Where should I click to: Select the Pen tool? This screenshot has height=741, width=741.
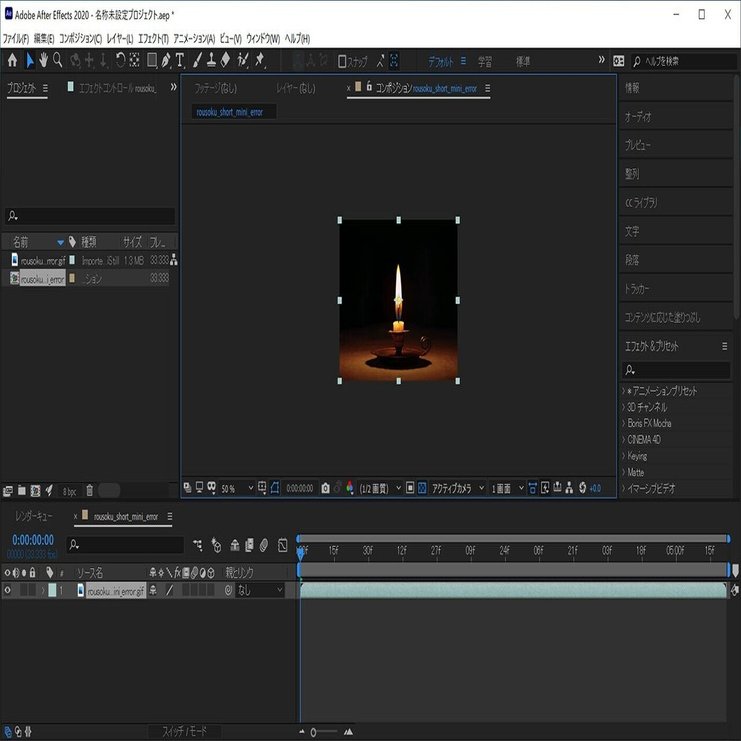165,60
